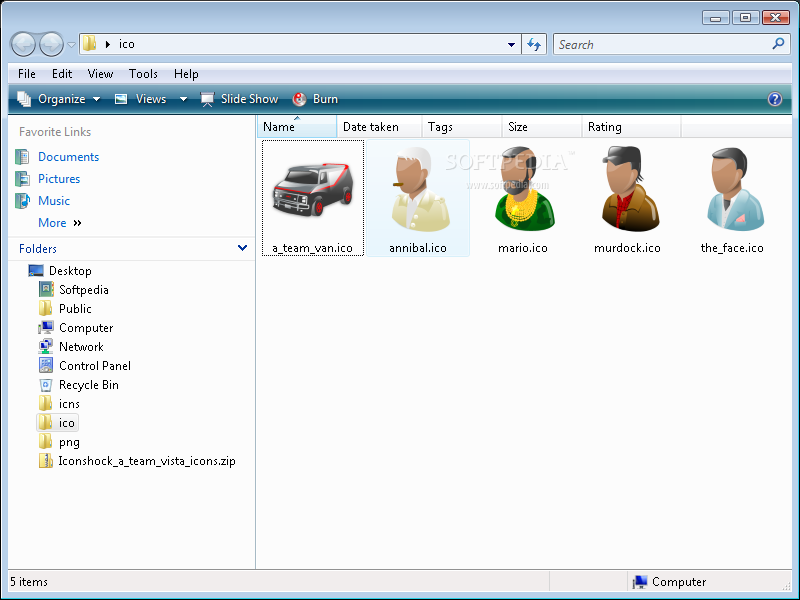The image size is (800, 600).
Task: Click the zip archive icon in tree
Action: pos(46,461)
